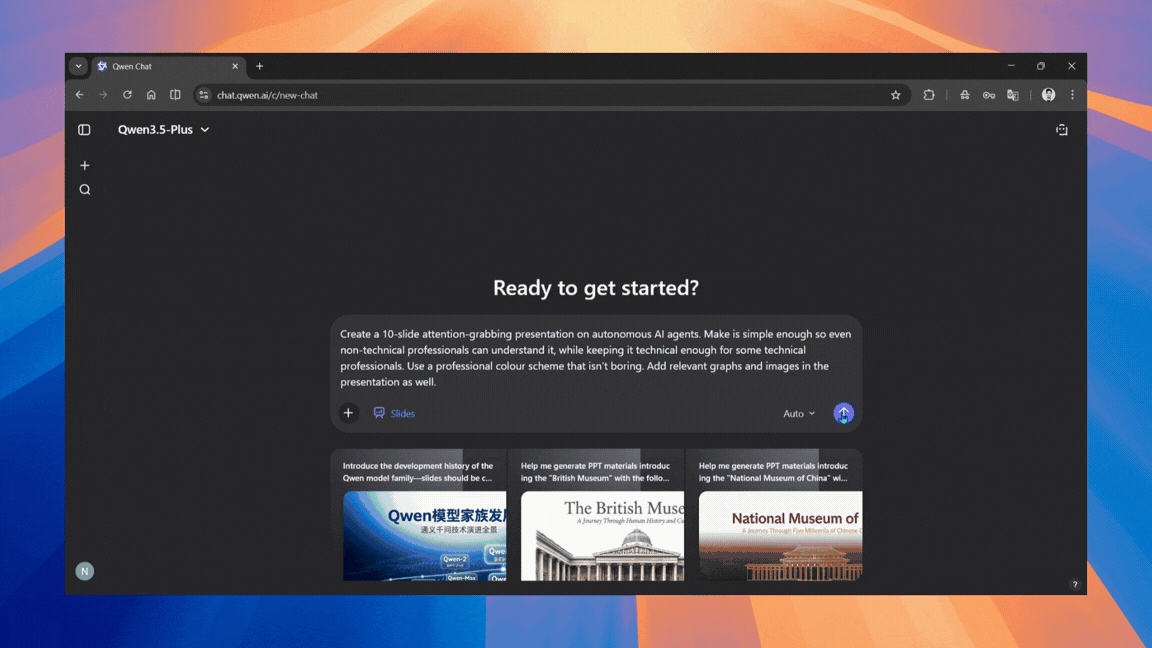
Task: Send the prompt with the blue arrow button
Action: 843,413
